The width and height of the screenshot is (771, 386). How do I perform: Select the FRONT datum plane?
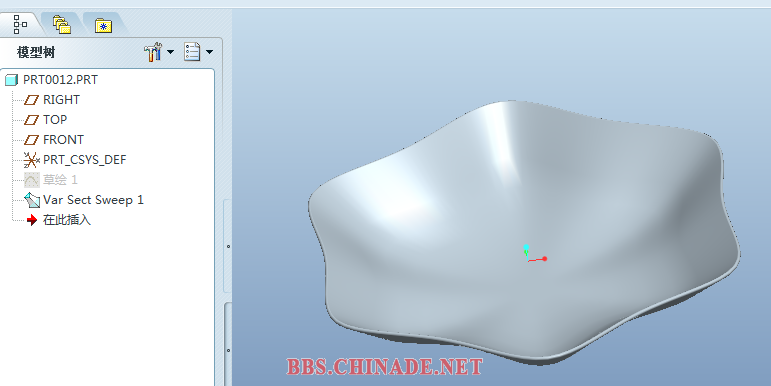[x=54, y=140]
